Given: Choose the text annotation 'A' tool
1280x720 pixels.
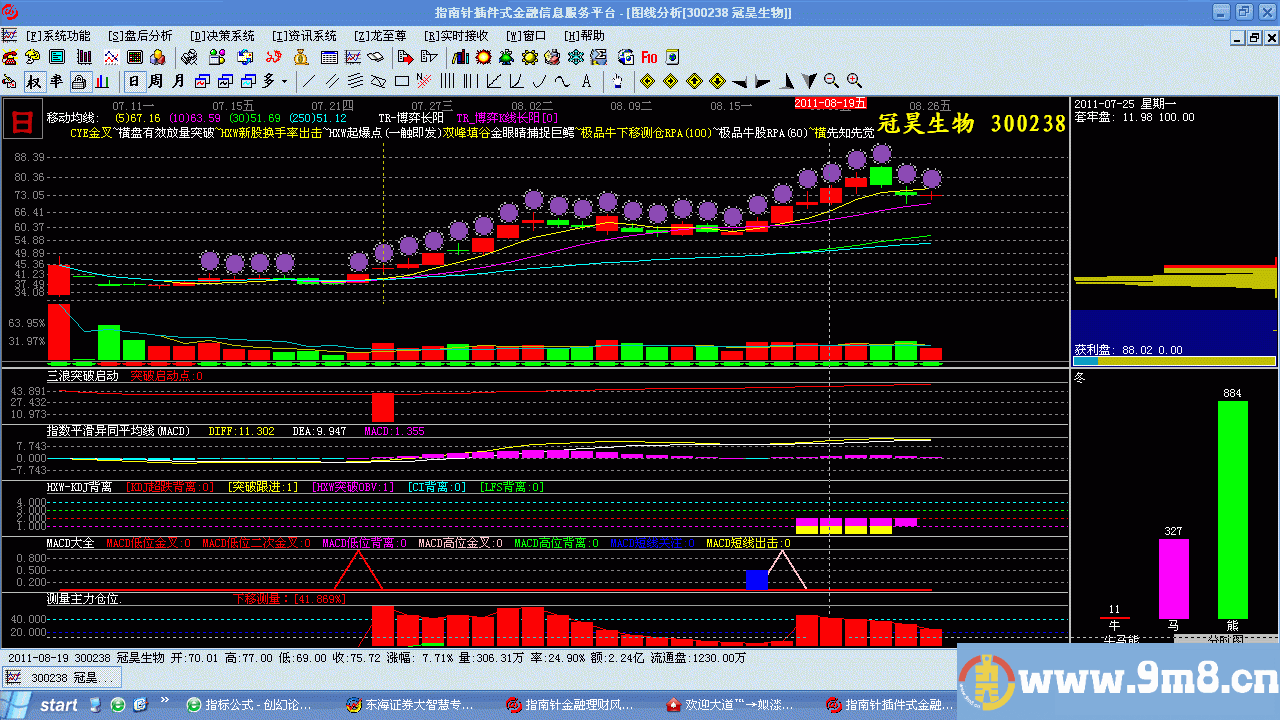Looking at the screenshot, I should [586, 81].
